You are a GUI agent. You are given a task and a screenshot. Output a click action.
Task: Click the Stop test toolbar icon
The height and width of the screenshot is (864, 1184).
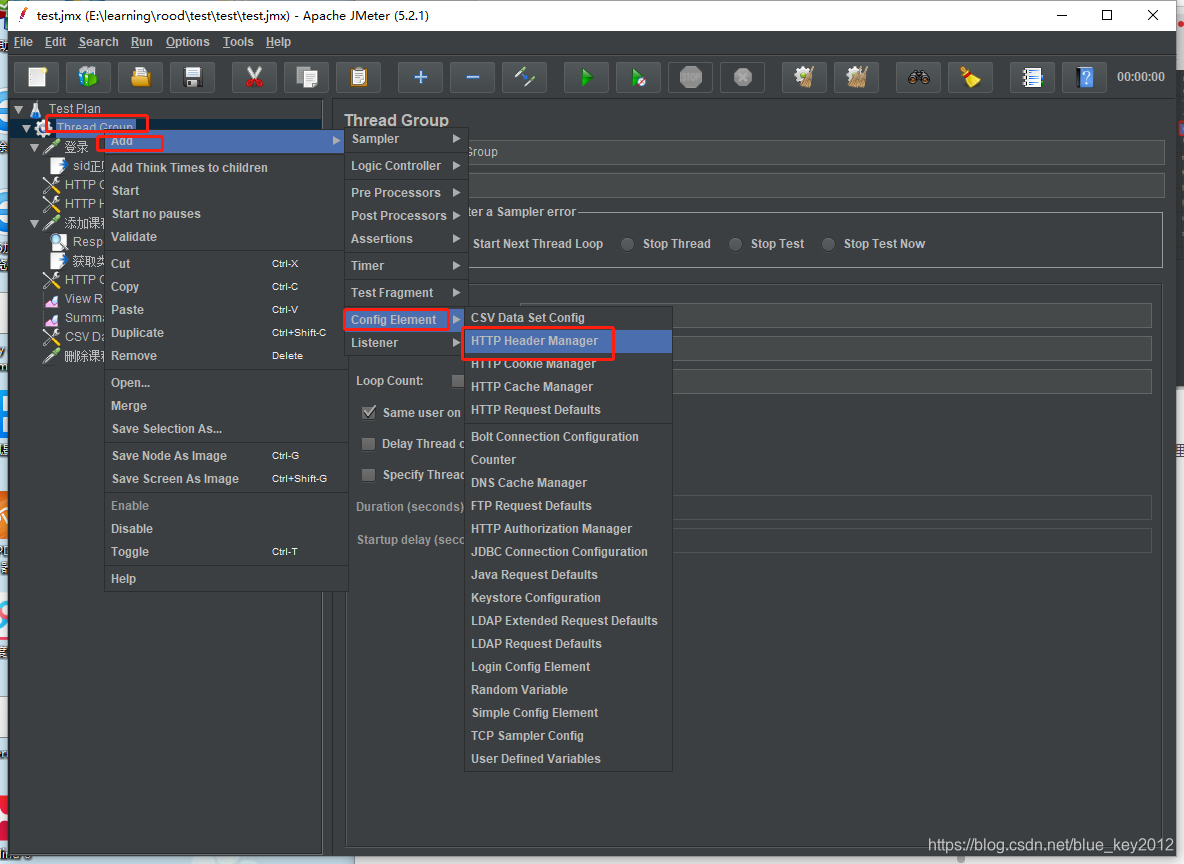click(691, 77)
